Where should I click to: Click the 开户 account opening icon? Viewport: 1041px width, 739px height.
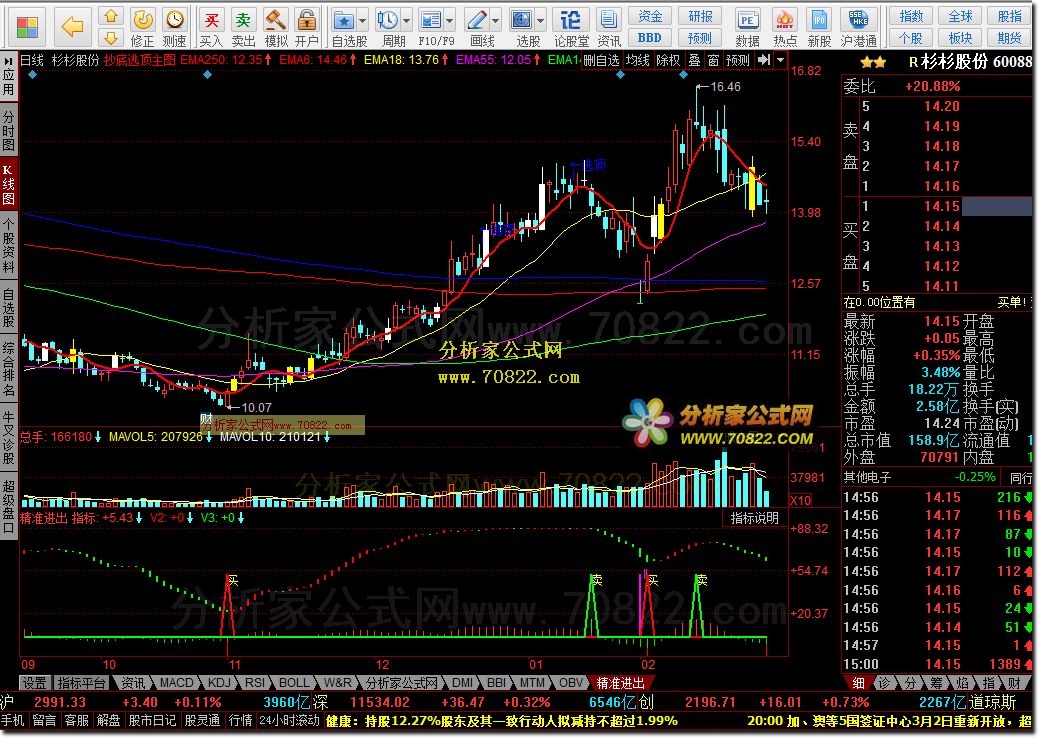click(x=307, y=28)
